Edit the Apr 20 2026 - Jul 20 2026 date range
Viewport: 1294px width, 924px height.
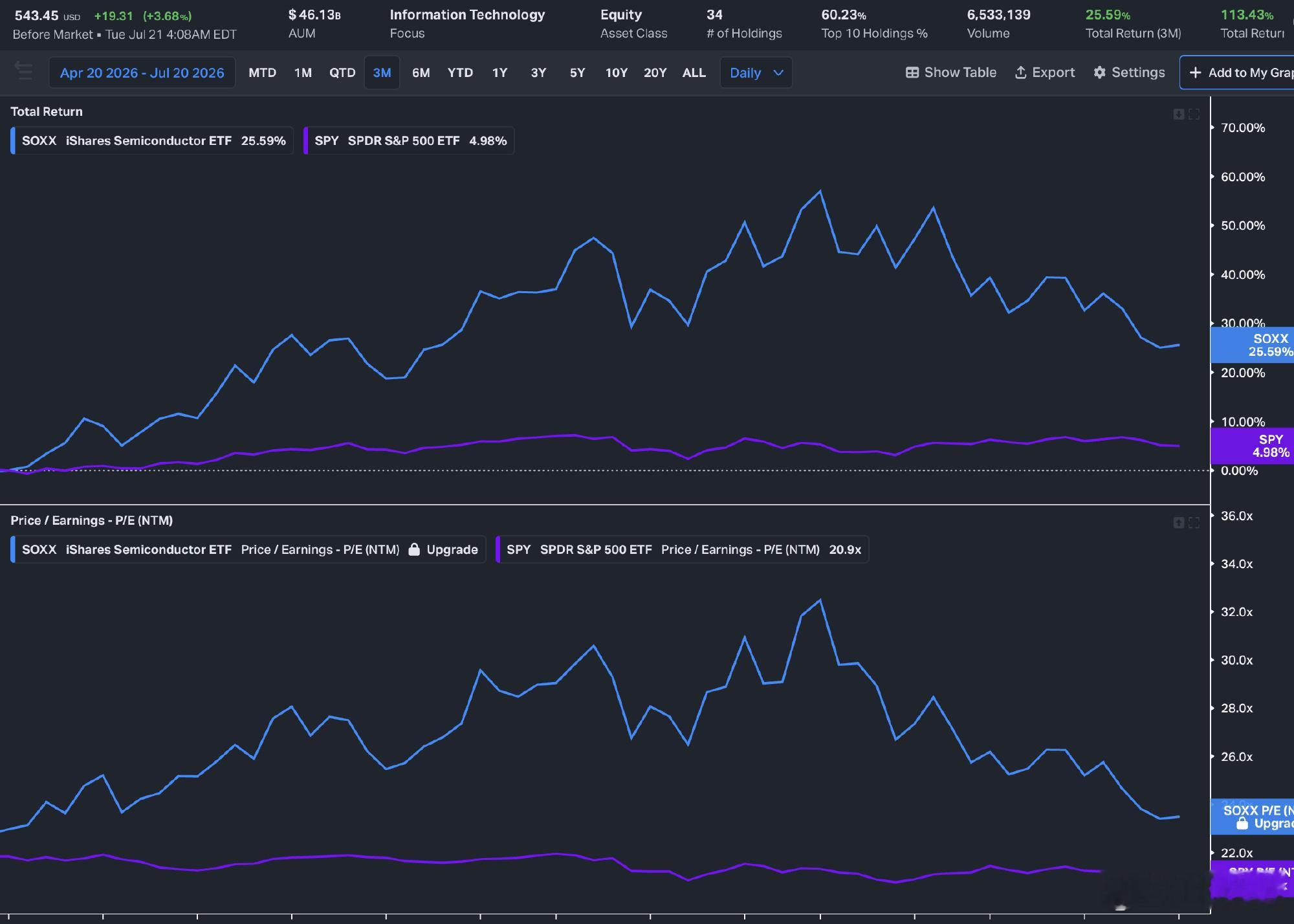(142, 72)
